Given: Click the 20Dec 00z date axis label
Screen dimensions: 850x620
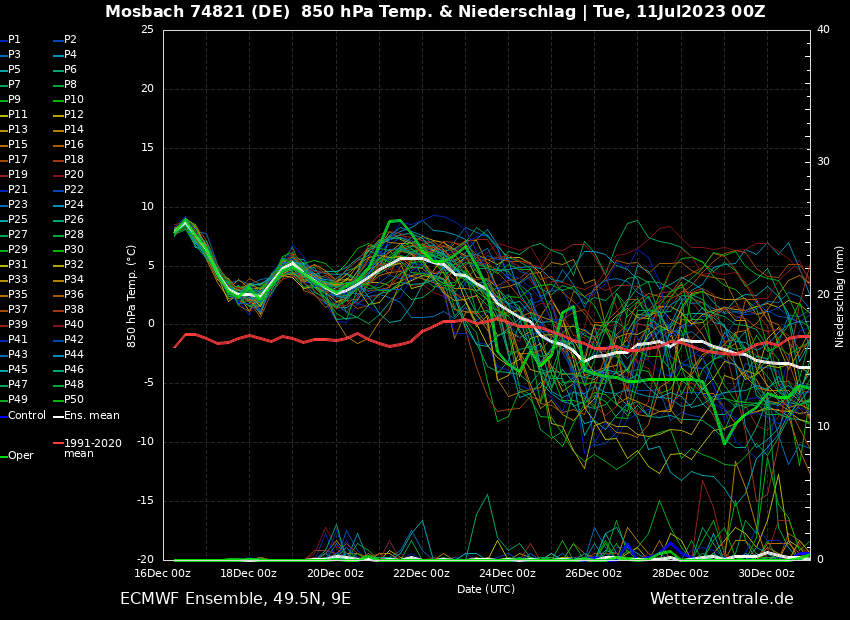Looking at the screenshot, I should tap(335, 574).
